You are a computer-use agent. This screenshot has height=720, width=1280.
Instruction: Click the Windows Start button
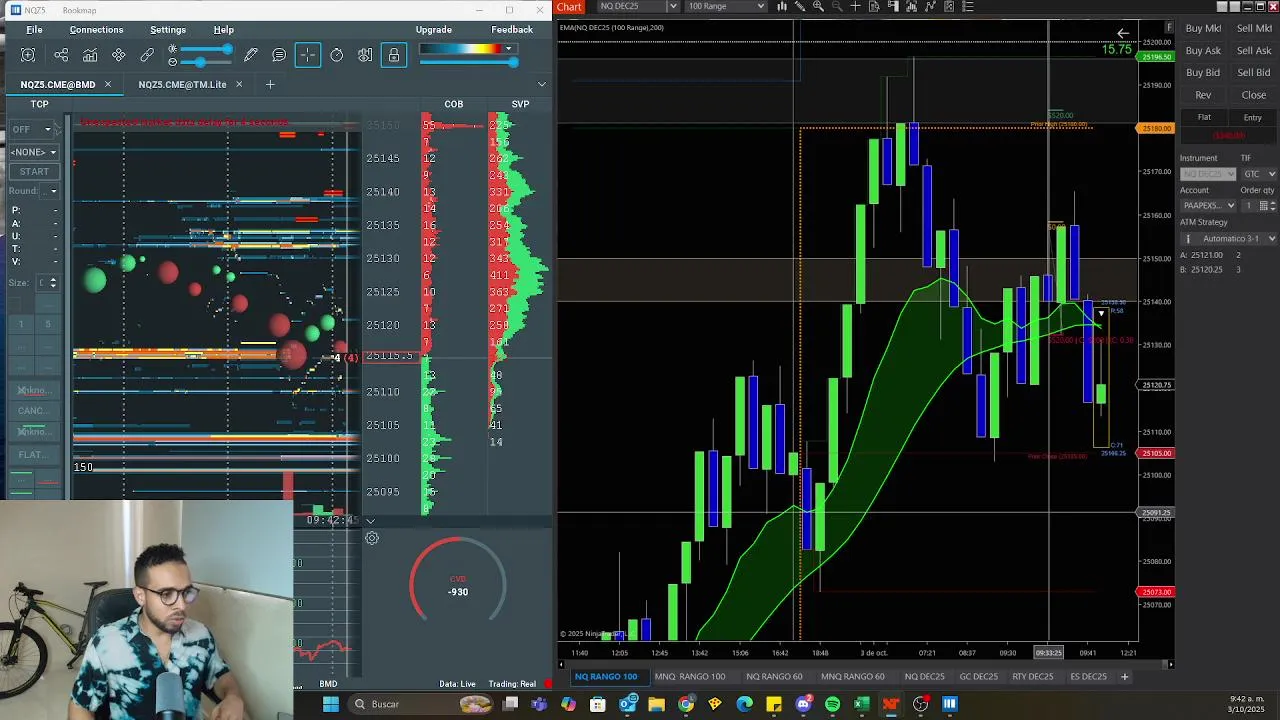pyautogui.click(x=331, y=704)
